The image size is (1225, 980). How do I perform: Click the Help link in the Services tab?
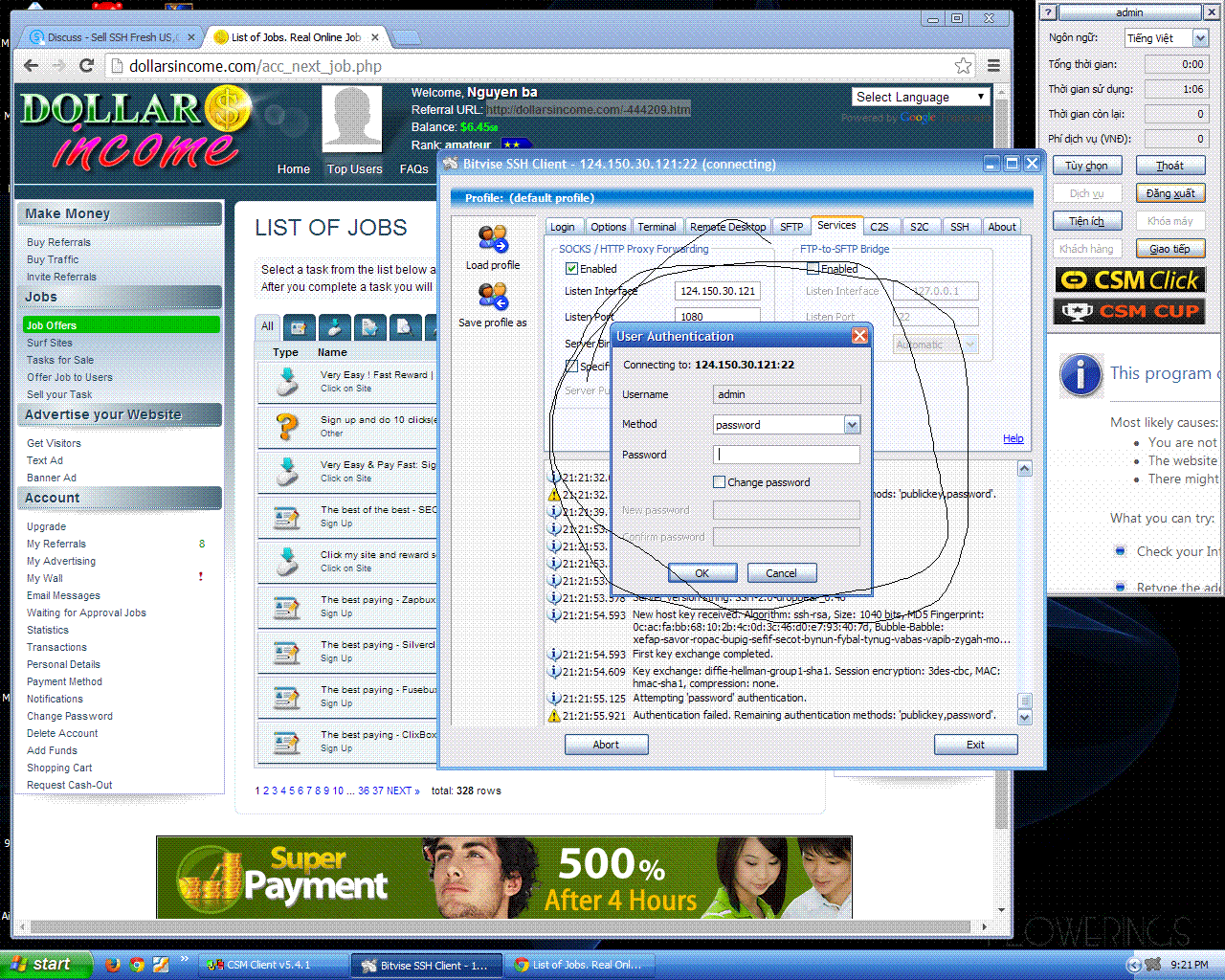coord(1013,438)
